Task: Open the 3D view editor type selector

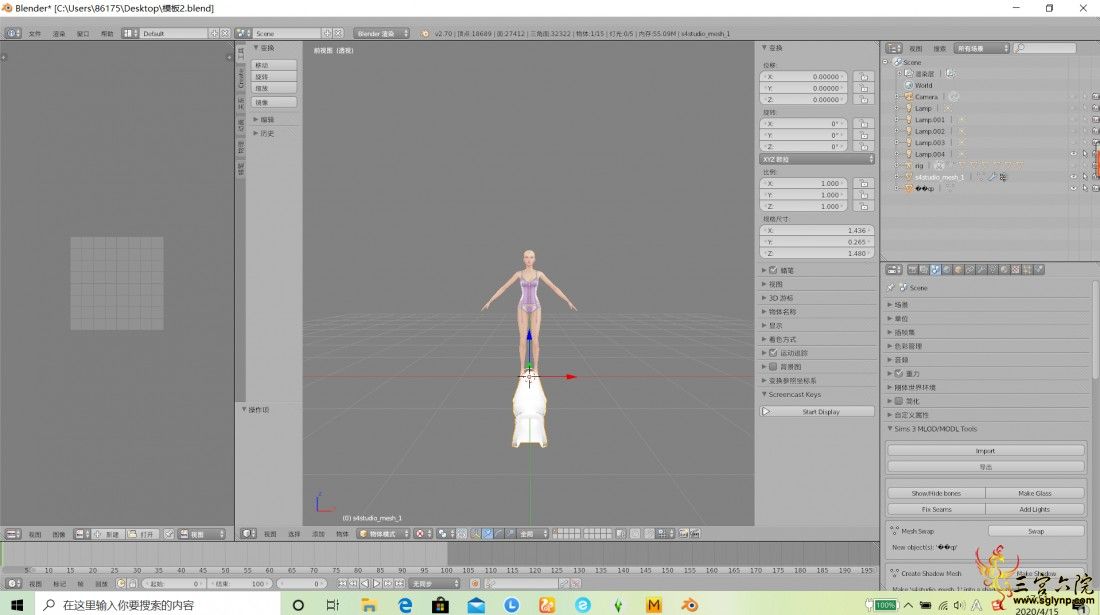Action: coord(249,534)
